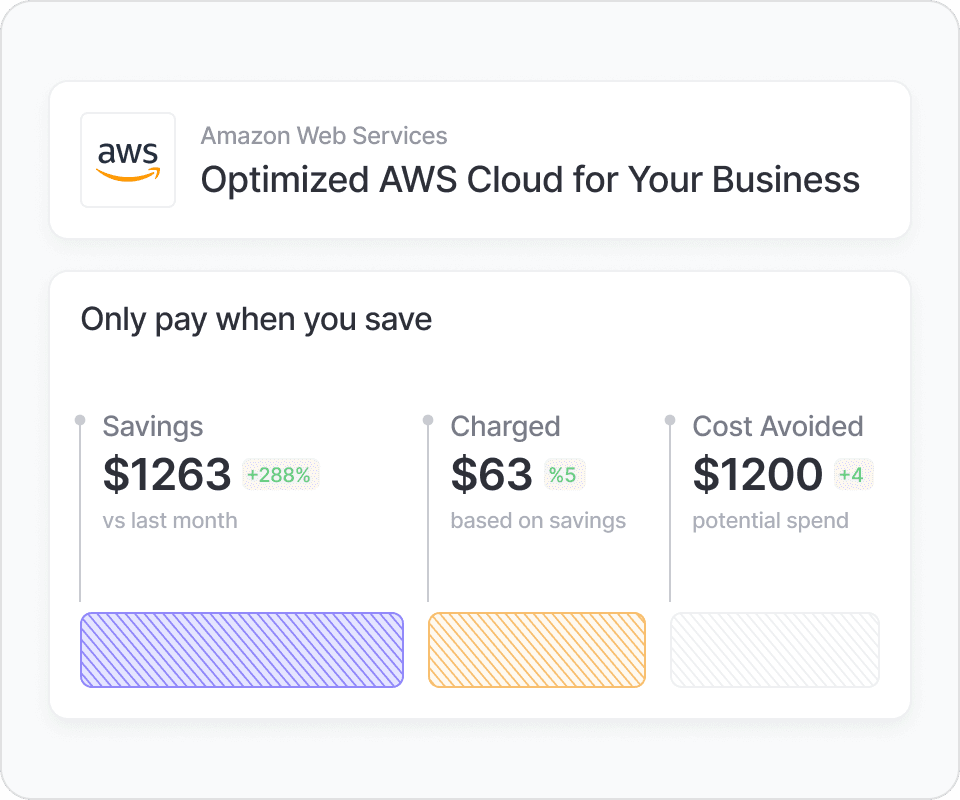The image size is (960, 800).
Task: Click the Savings label
Action: [153, 426]
